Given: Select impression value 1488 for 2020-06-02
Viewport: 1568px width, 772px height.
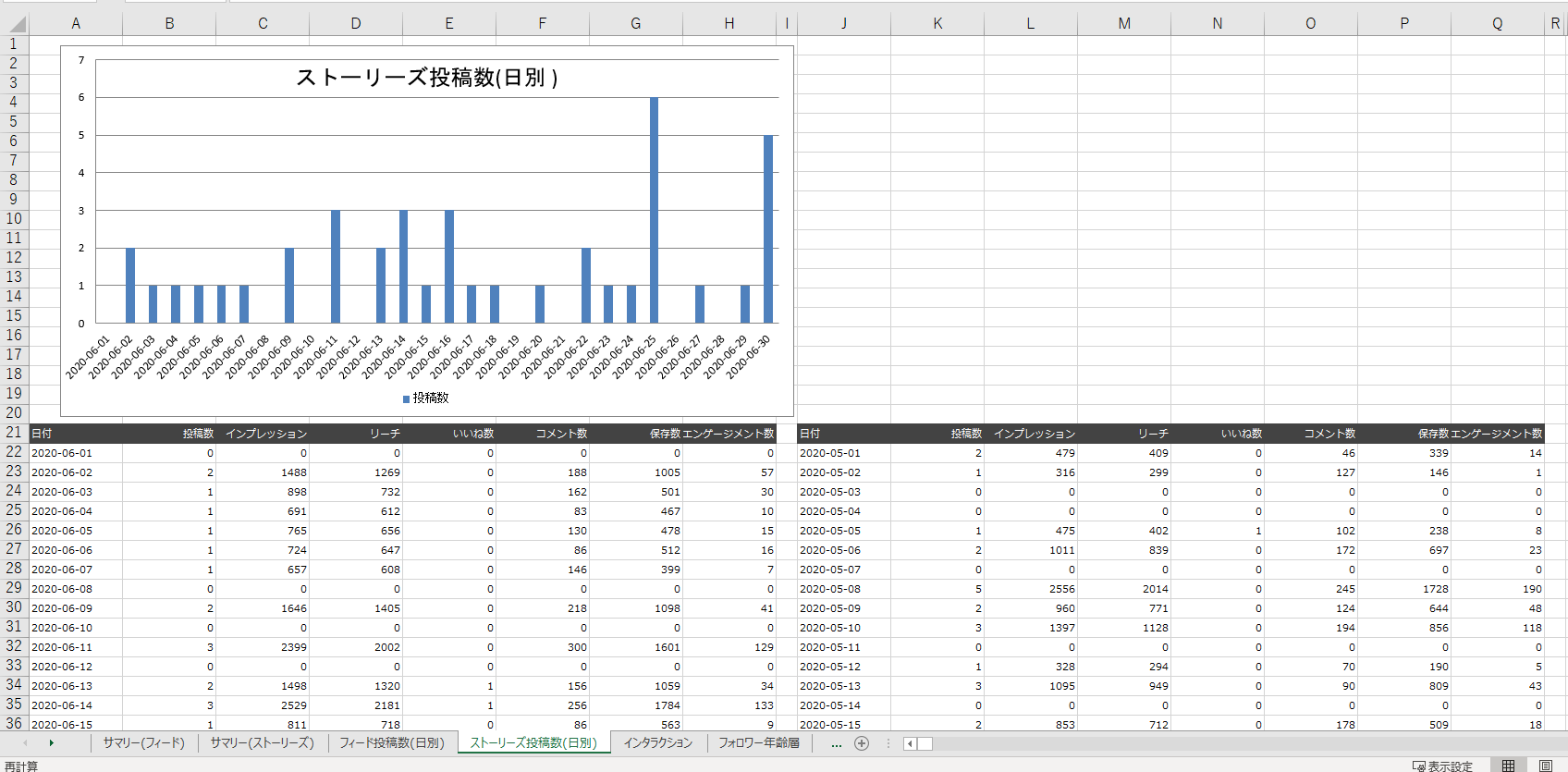Looking at the screenshot, I should (263, 472).
